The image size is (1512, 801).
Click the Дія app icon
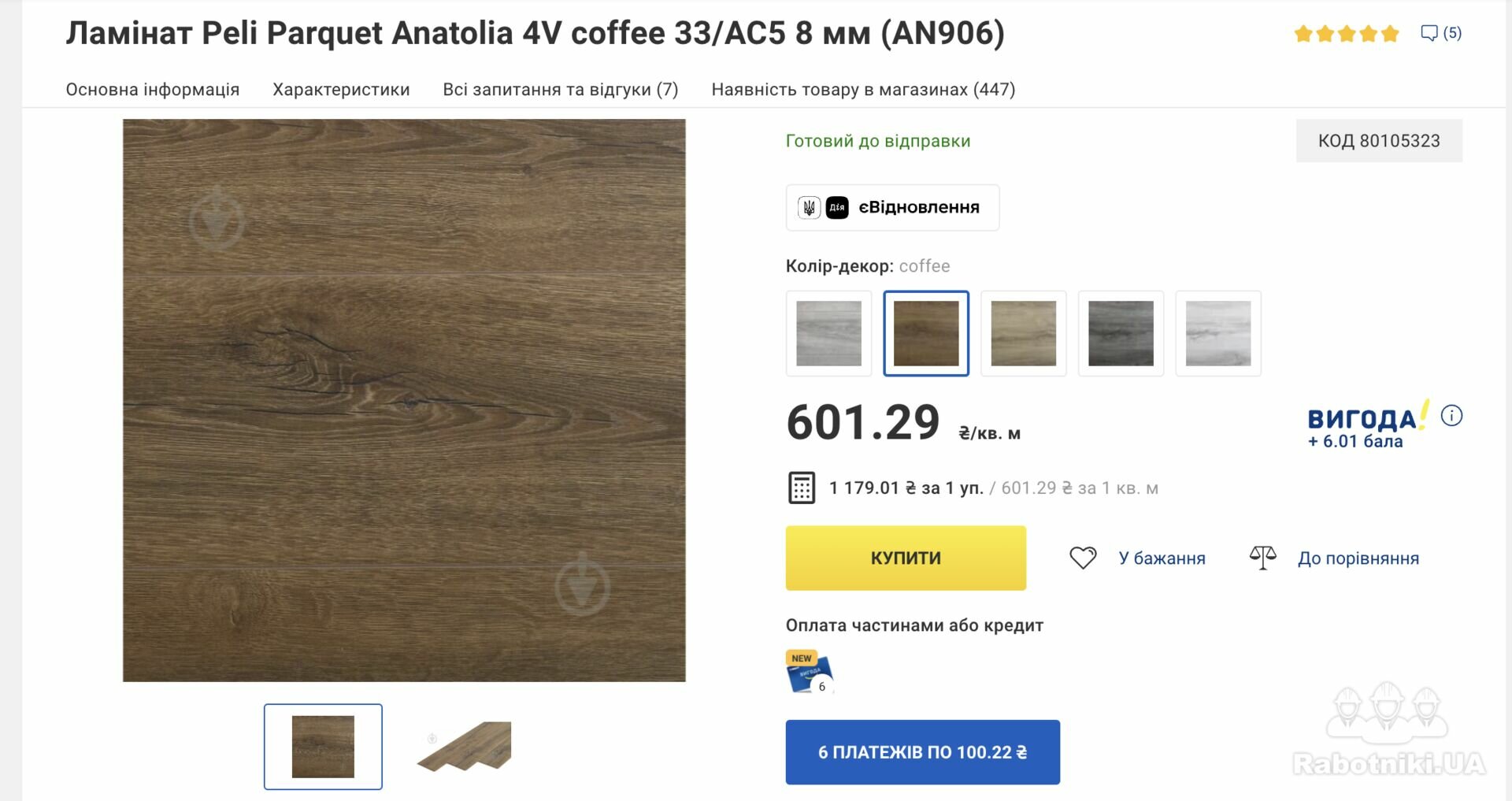(837, 207)
